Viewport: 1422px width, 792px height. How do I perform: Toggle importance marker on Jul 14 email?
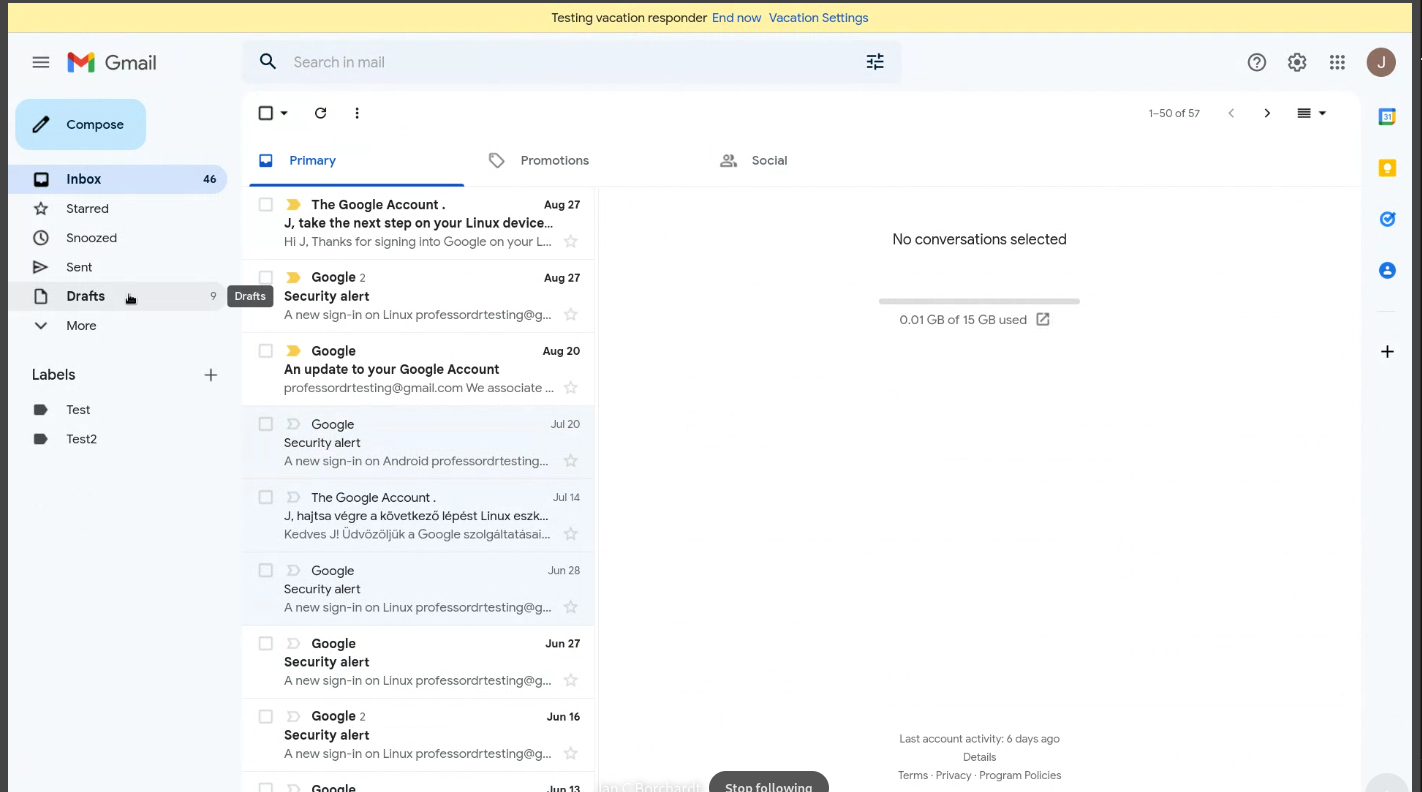pos(293,497)
